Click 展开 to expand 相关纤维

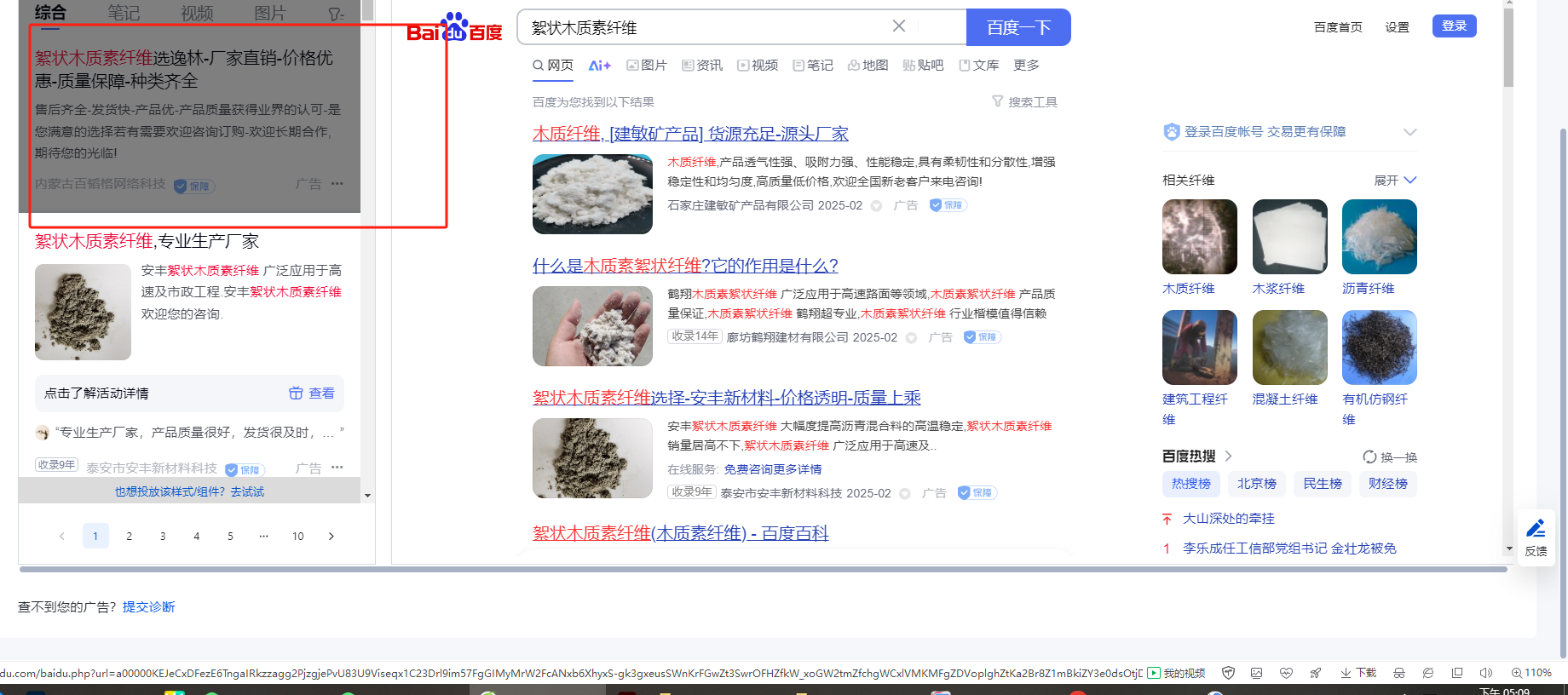click(x=1395, y=181)
